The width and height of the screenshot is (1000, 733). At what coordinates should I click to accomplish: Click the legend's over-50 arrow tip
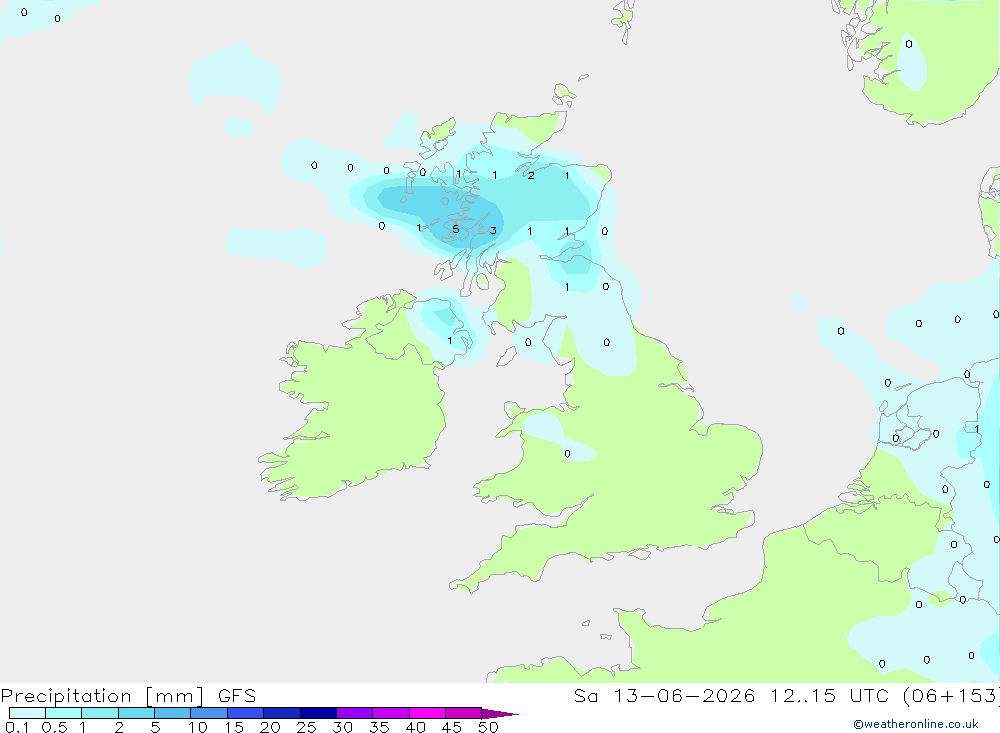pos(501,714)
